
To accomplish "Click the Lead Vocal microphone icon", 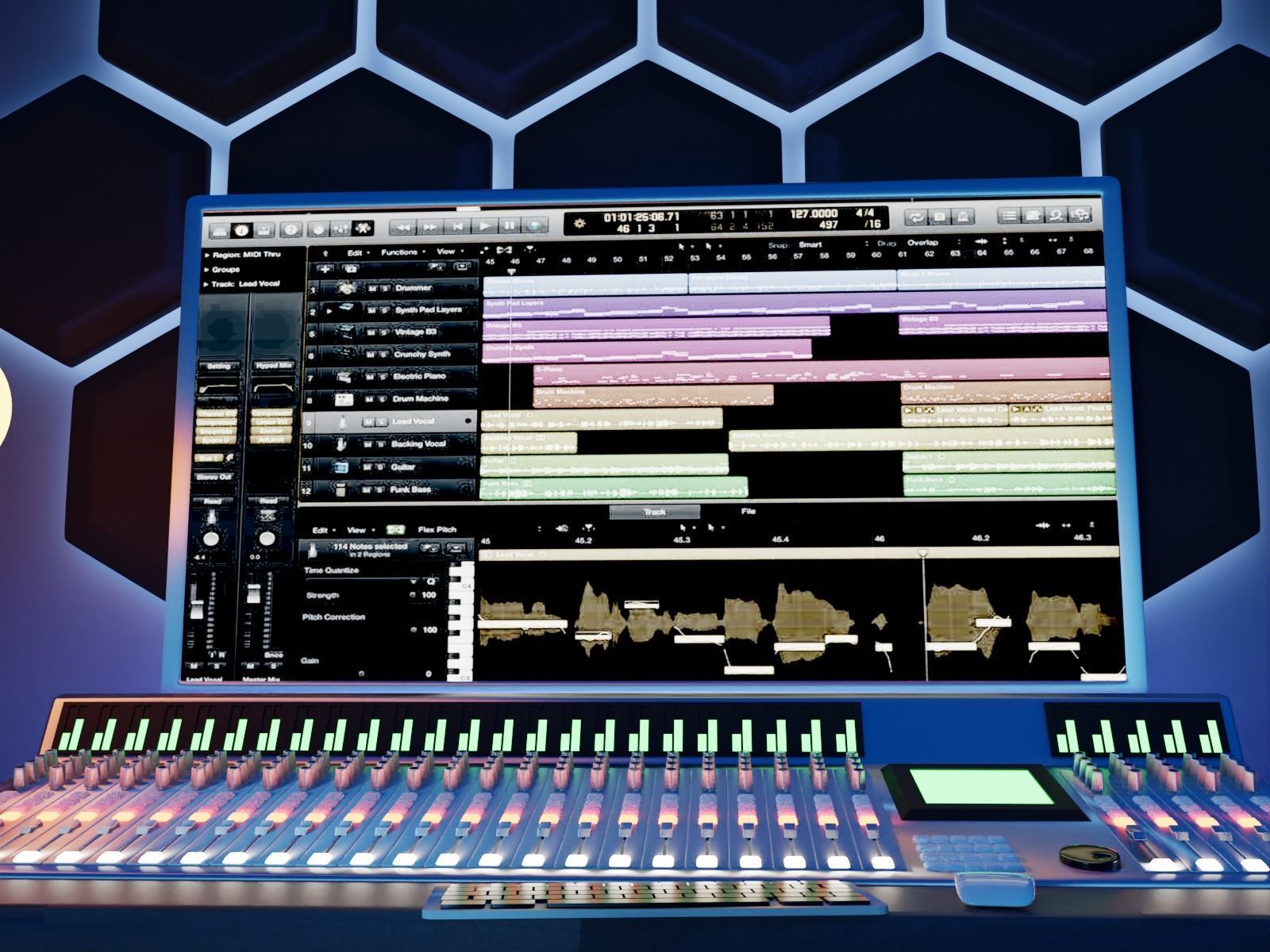I will [x=341, y=422].
